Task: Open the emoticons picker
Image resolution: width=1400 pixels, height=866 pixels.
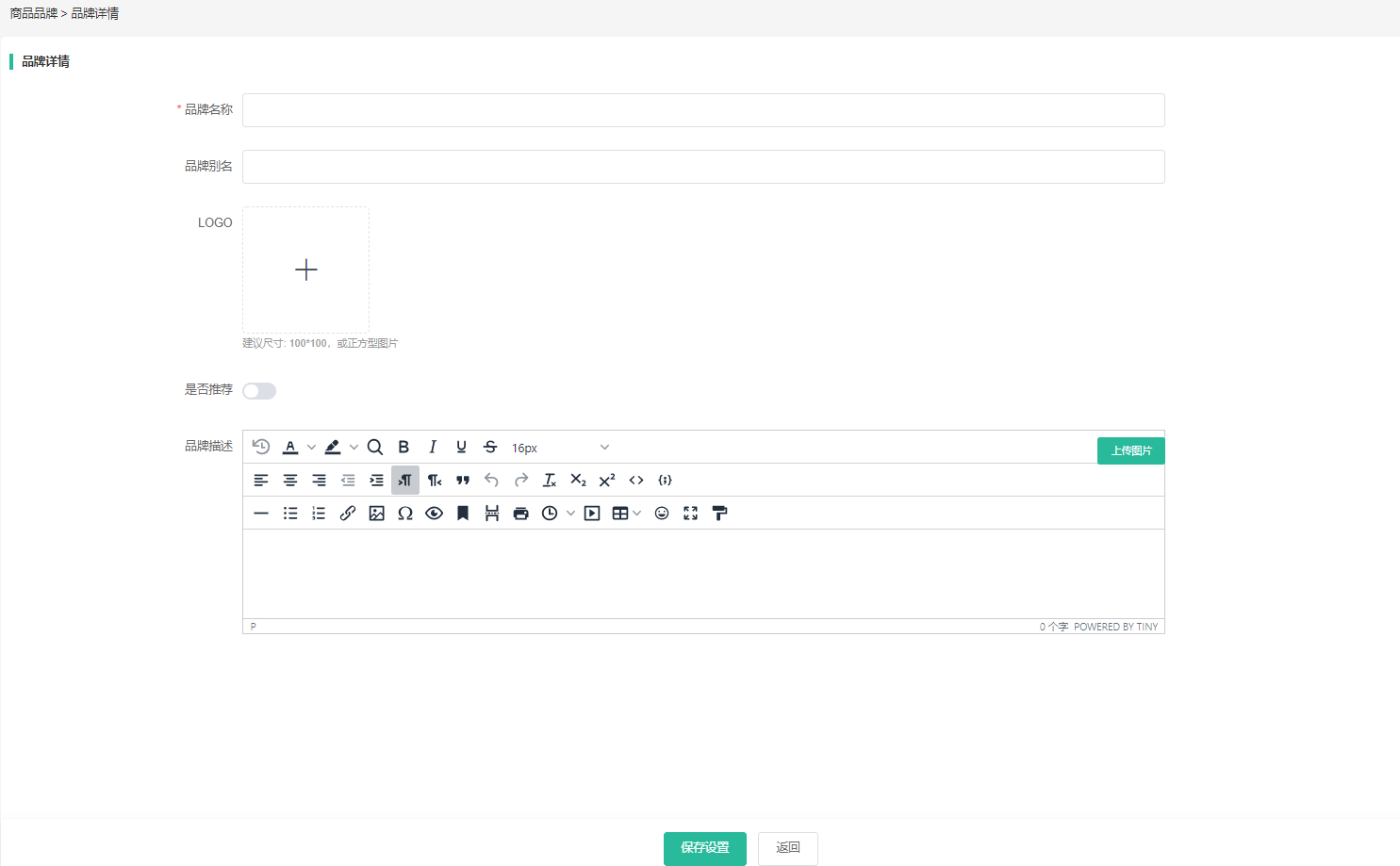Action: (x=662, y=514)
